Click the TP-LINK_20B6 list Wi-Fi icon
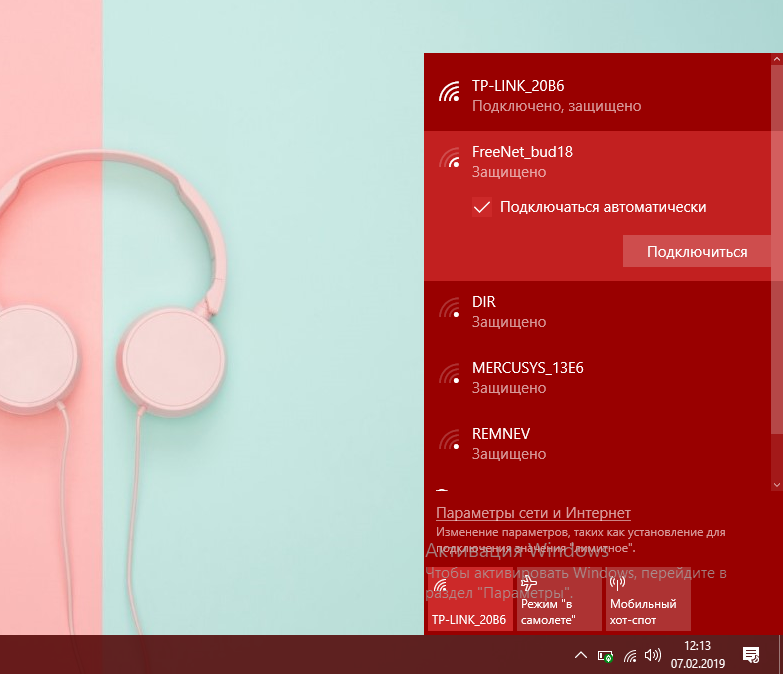Image resolution: width=783 pixels, height=674 pixels. click(449, 91)
